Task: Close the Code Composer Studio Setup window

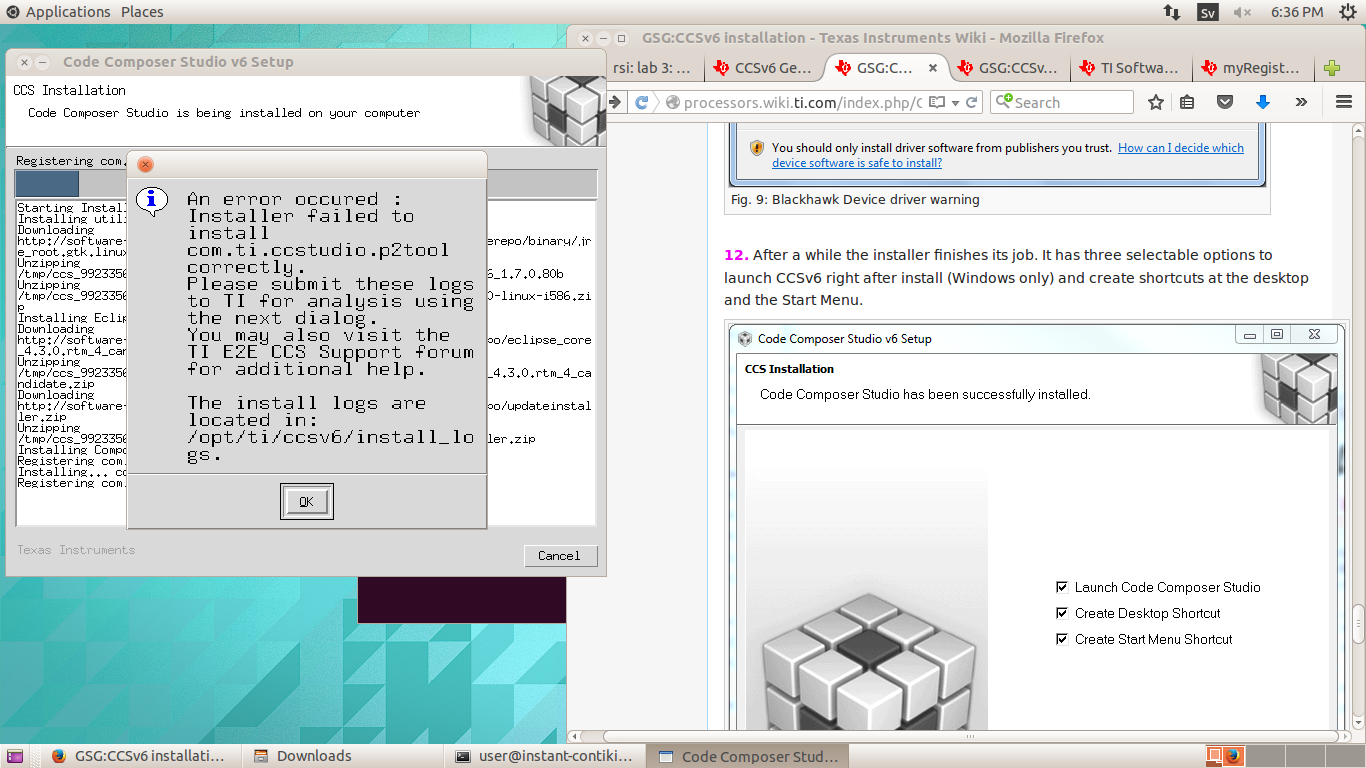Action: tap(24, 62)
